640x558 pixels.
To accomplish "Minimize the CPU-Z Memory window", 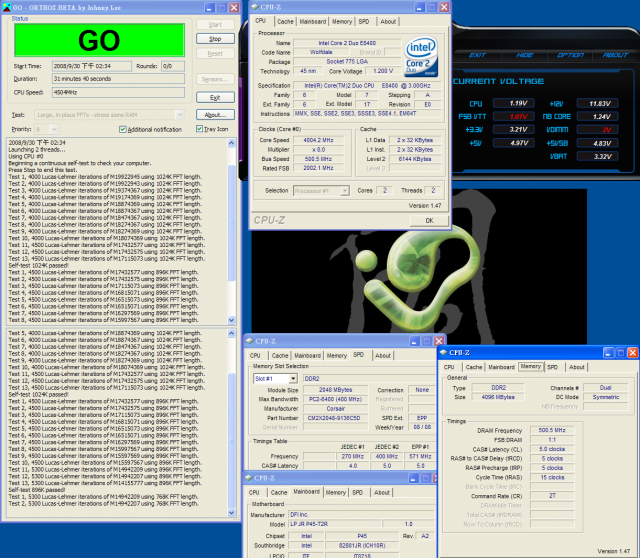I will coord(608,353).
